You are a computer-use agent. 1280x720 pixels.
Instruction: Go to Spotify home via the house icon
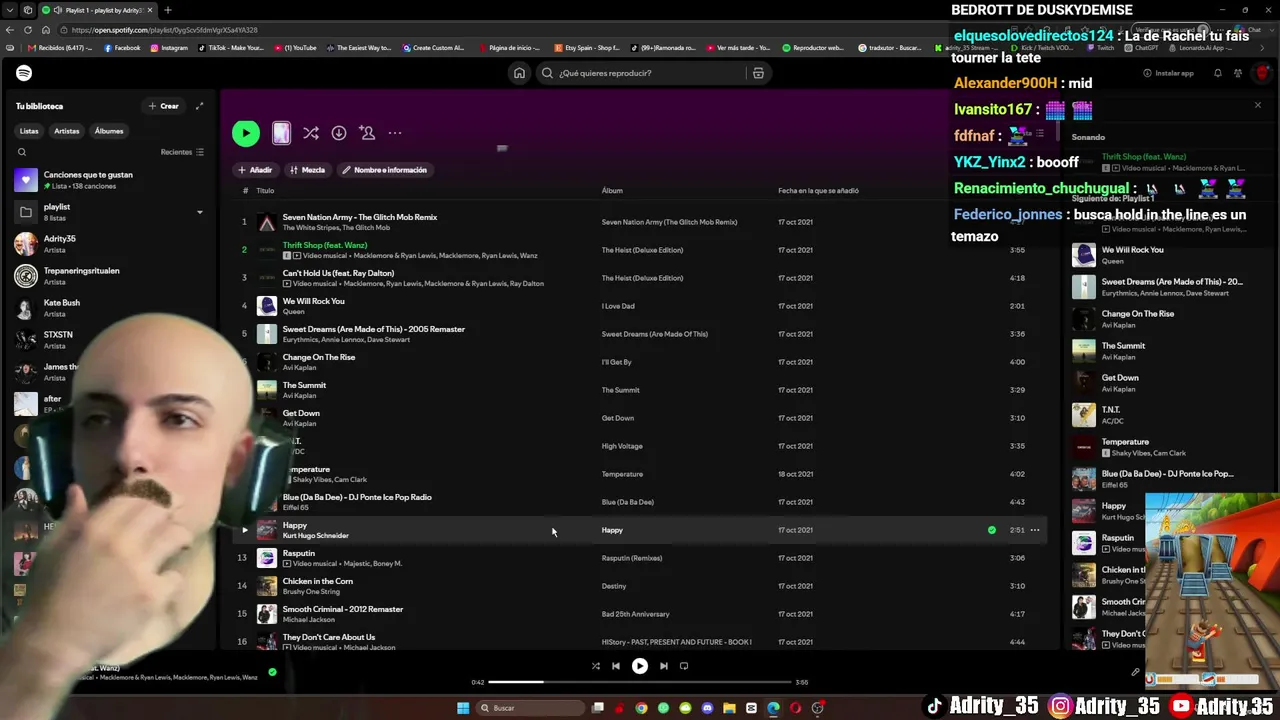click(x=519, y=73)
